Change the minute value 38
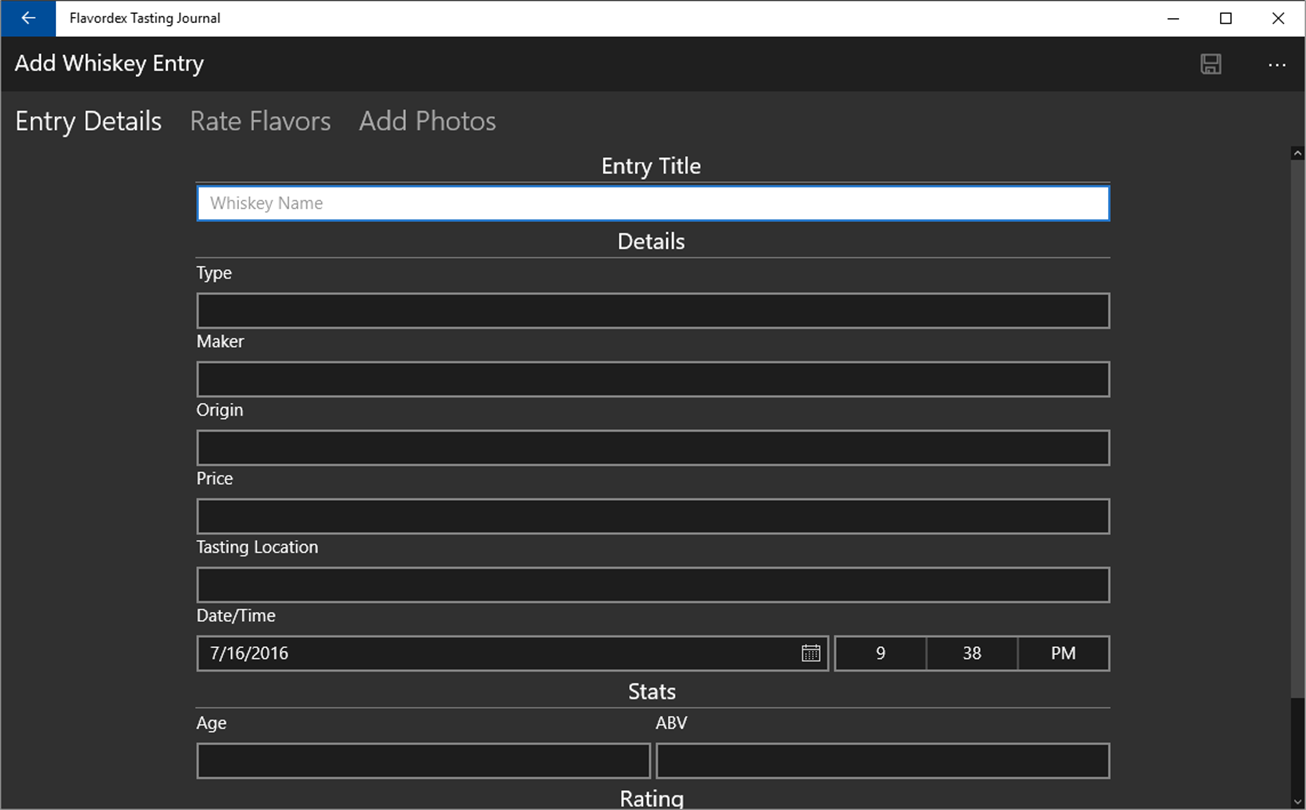The image size is (1306, 810). pos(972,653)
